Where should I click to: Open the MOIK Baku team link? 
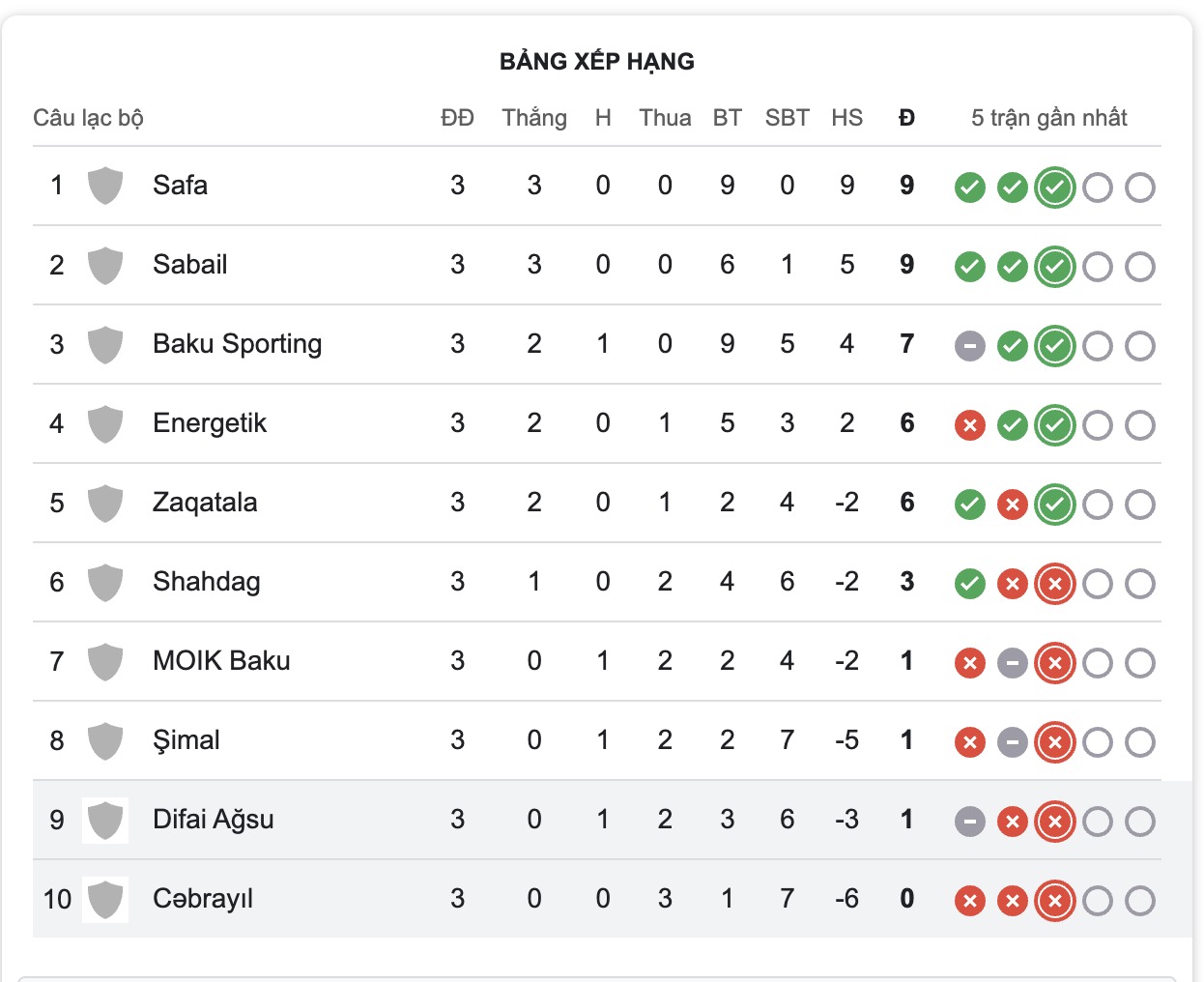coord(221,661)
